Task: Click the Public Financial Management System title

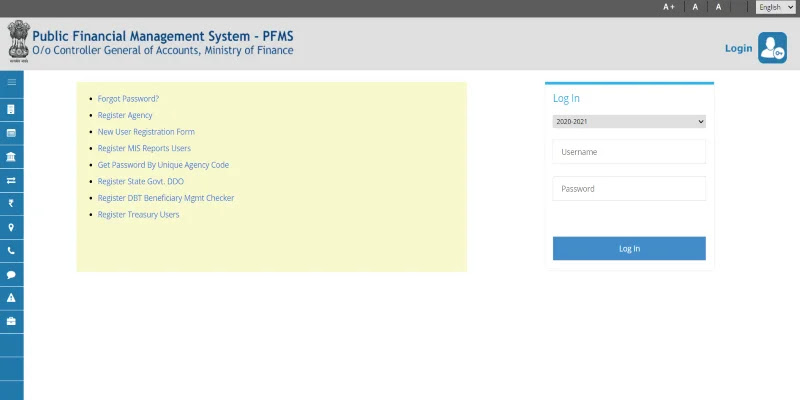Action: [163, 36]
